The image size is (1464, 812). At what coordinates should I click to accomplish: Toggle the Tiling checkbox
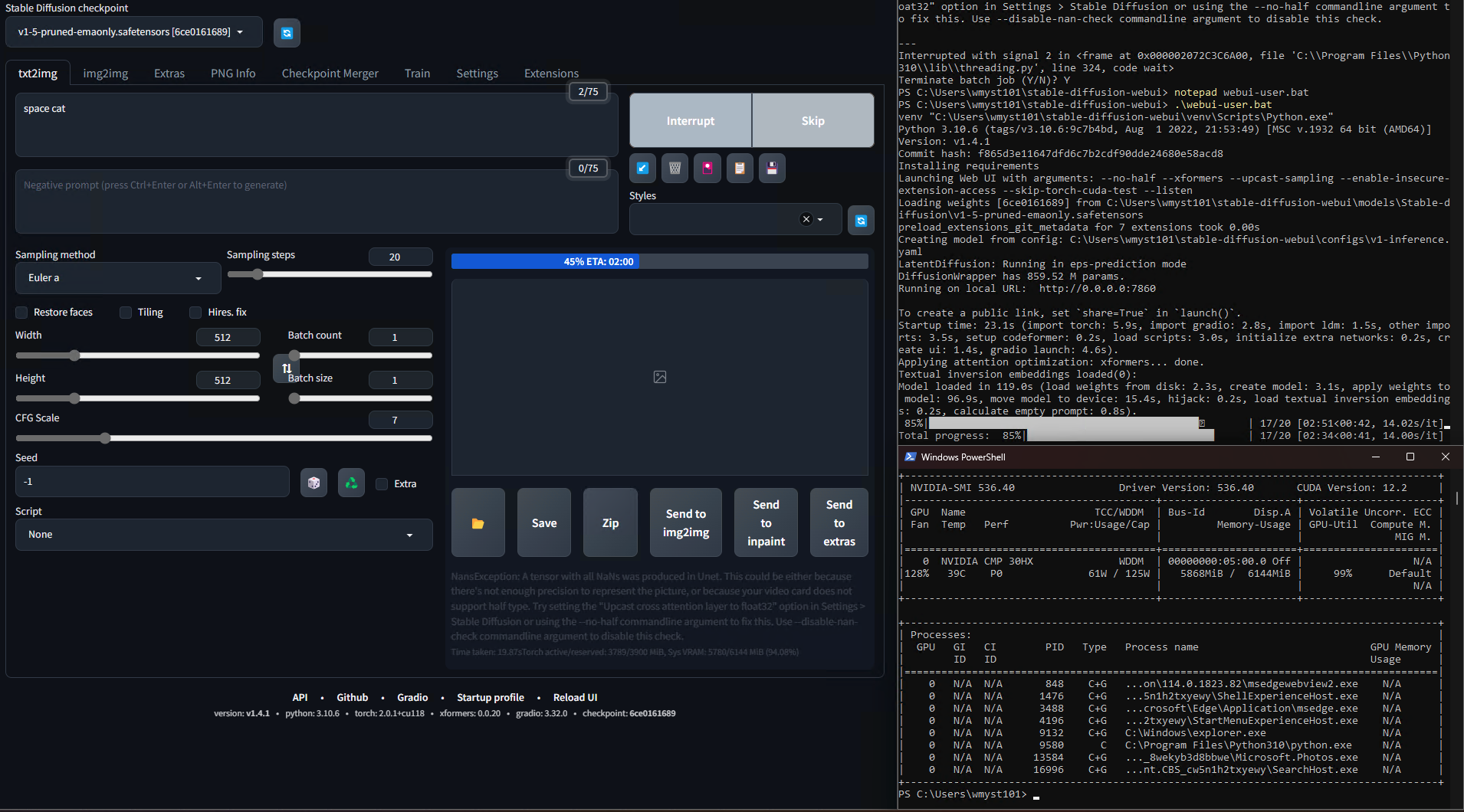click(126, 313)
